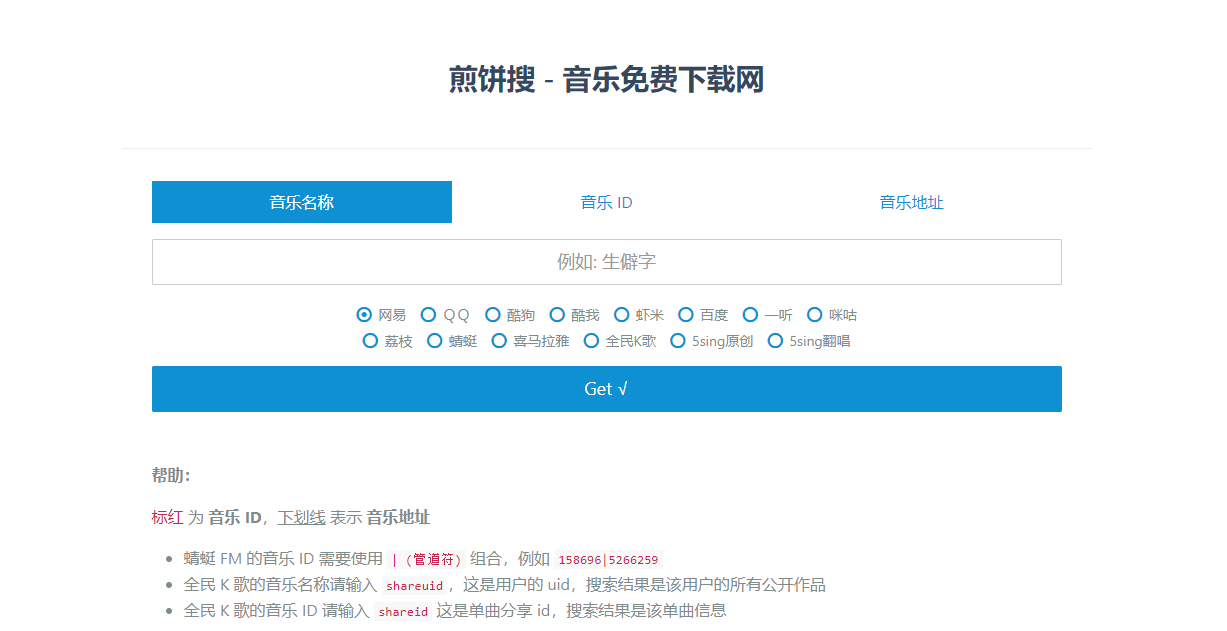Switch to the 音乐名称 tab
This screenshot has width=1227, height=631.
(301, 202)
